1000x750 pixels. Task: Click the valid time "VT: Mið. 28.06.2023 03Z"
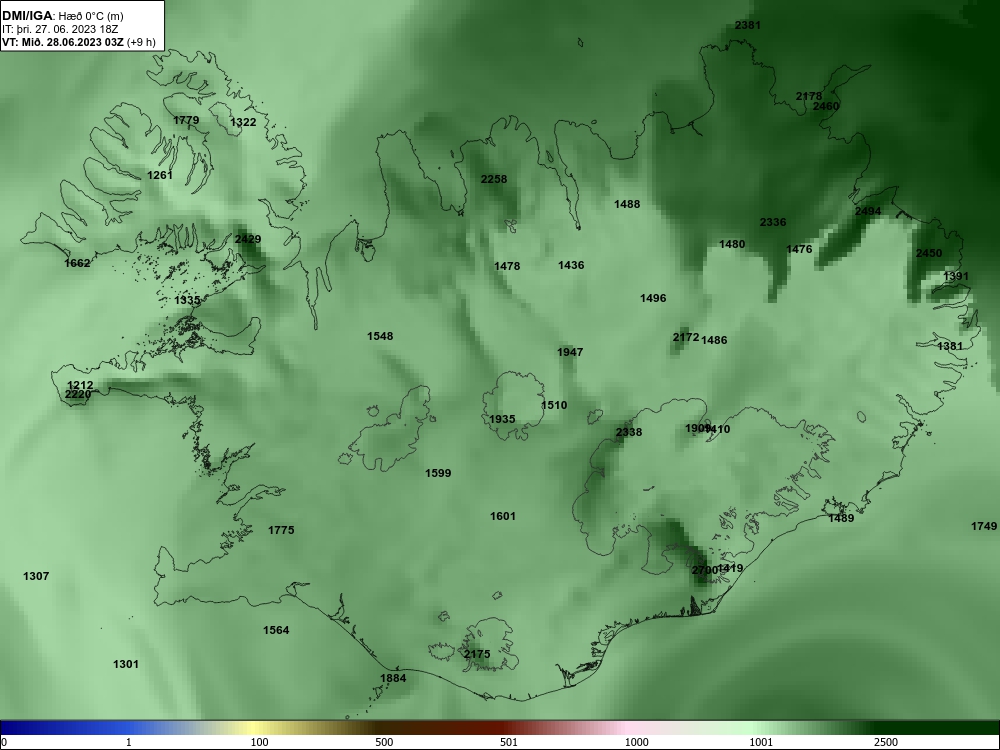pyautogui.click(x=63, y=43)
